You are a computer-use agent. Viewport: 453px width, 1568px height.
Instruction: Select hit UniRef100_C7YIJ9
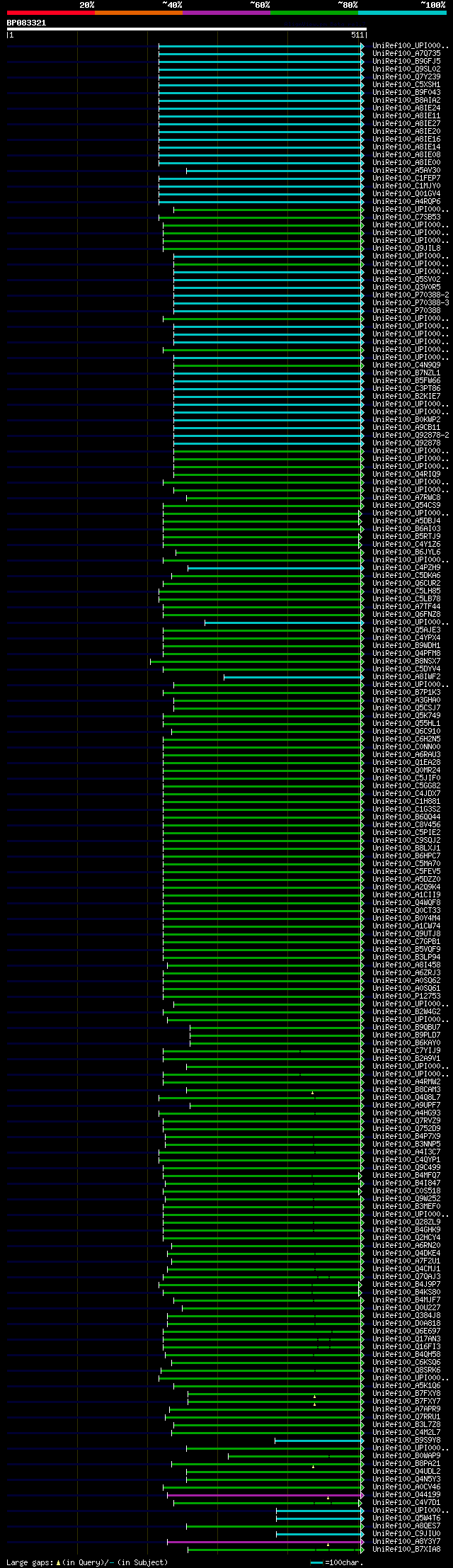(406, 1050)
